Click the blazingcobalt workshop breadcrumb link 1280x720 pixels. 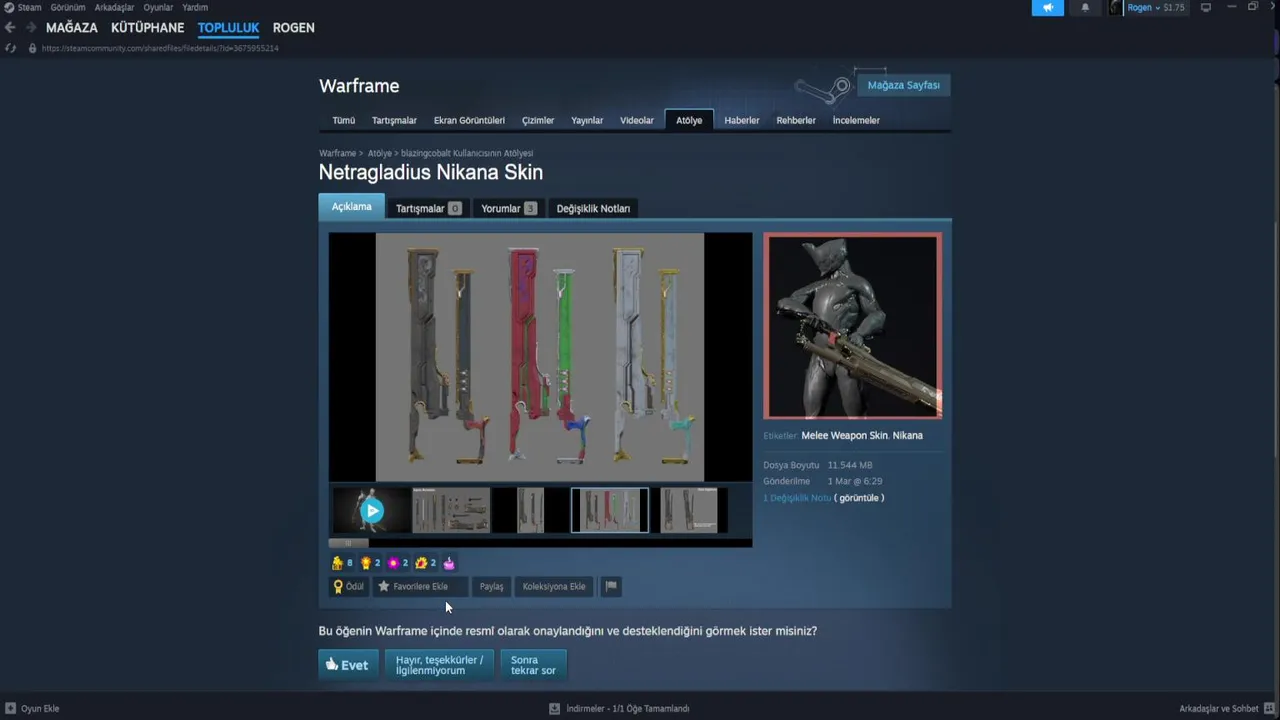tap(467, 153)
